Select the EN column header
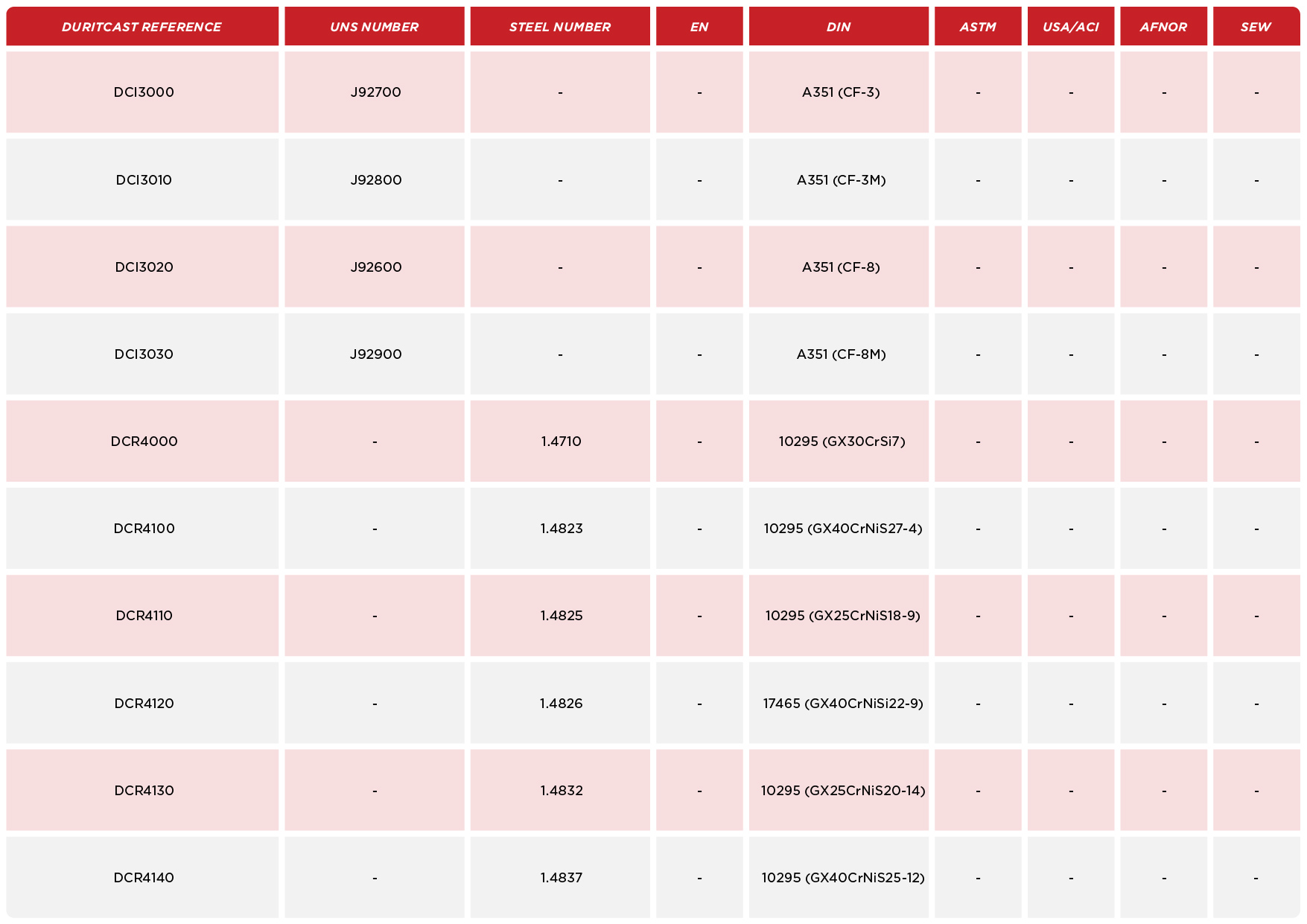This screenshot has width=1307, height=924. click(x=699, y=27)
